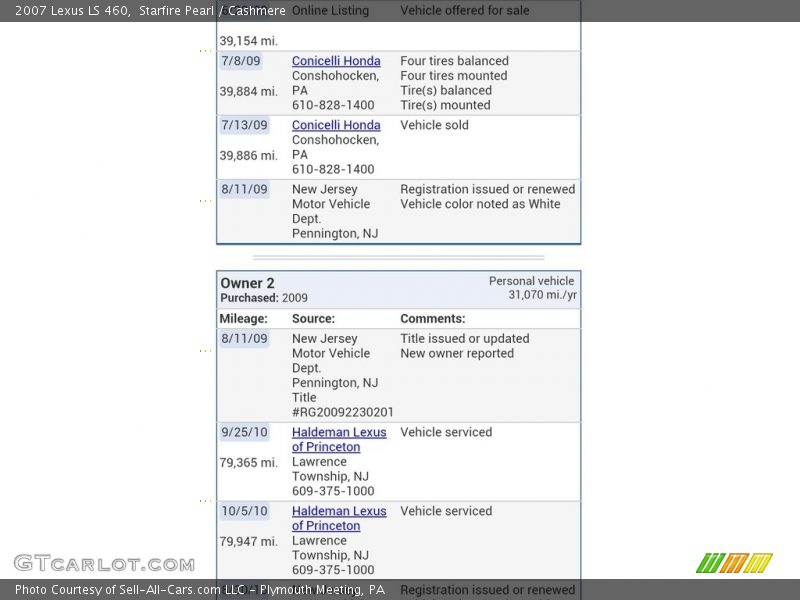Select phone number 609-375-1000 in the 9/25/10 row
Image resolution: width=800 pixels, height=600 pixels.
[x=333, y=491]
